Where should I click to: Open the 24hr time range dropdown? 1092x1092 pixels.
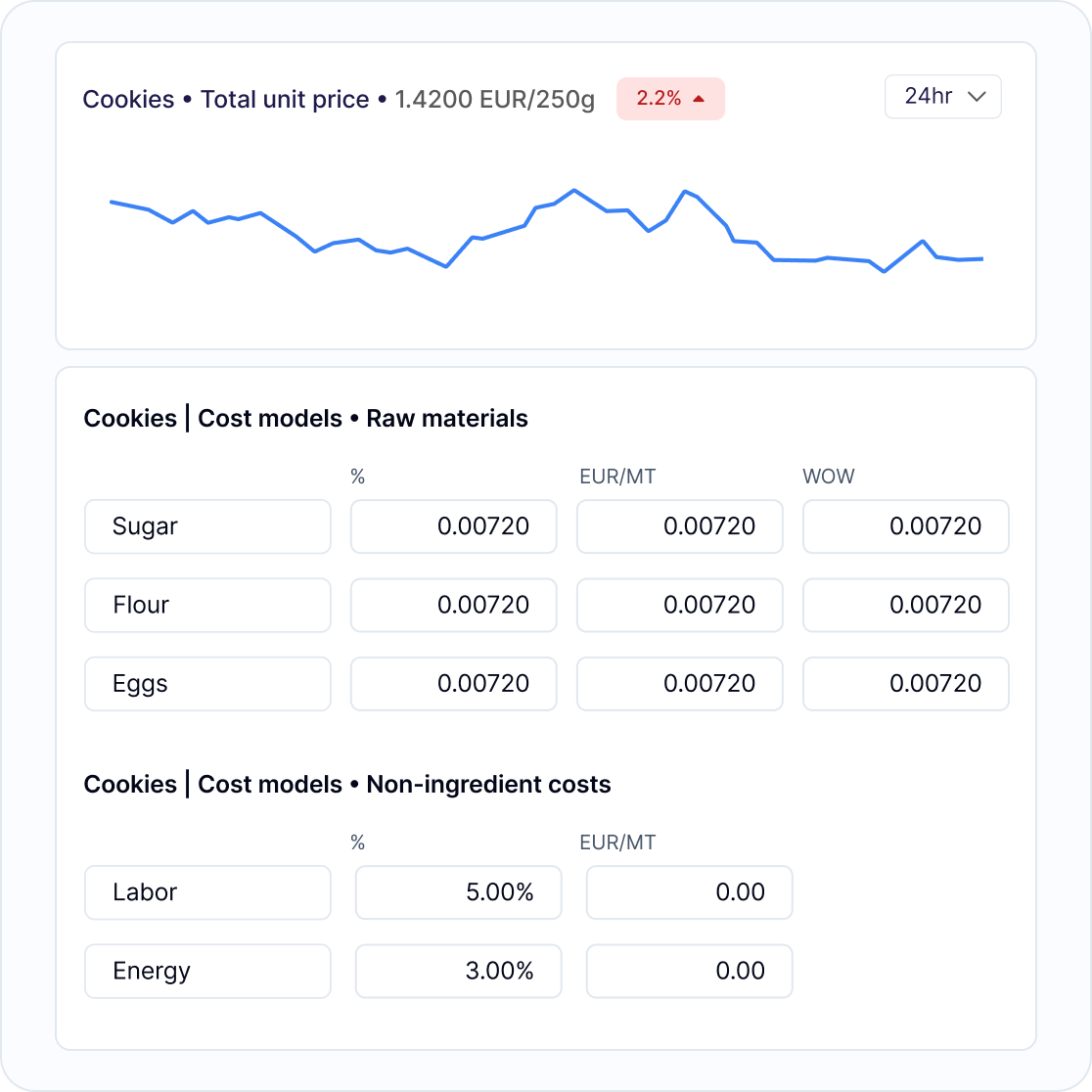click(942, 97)
